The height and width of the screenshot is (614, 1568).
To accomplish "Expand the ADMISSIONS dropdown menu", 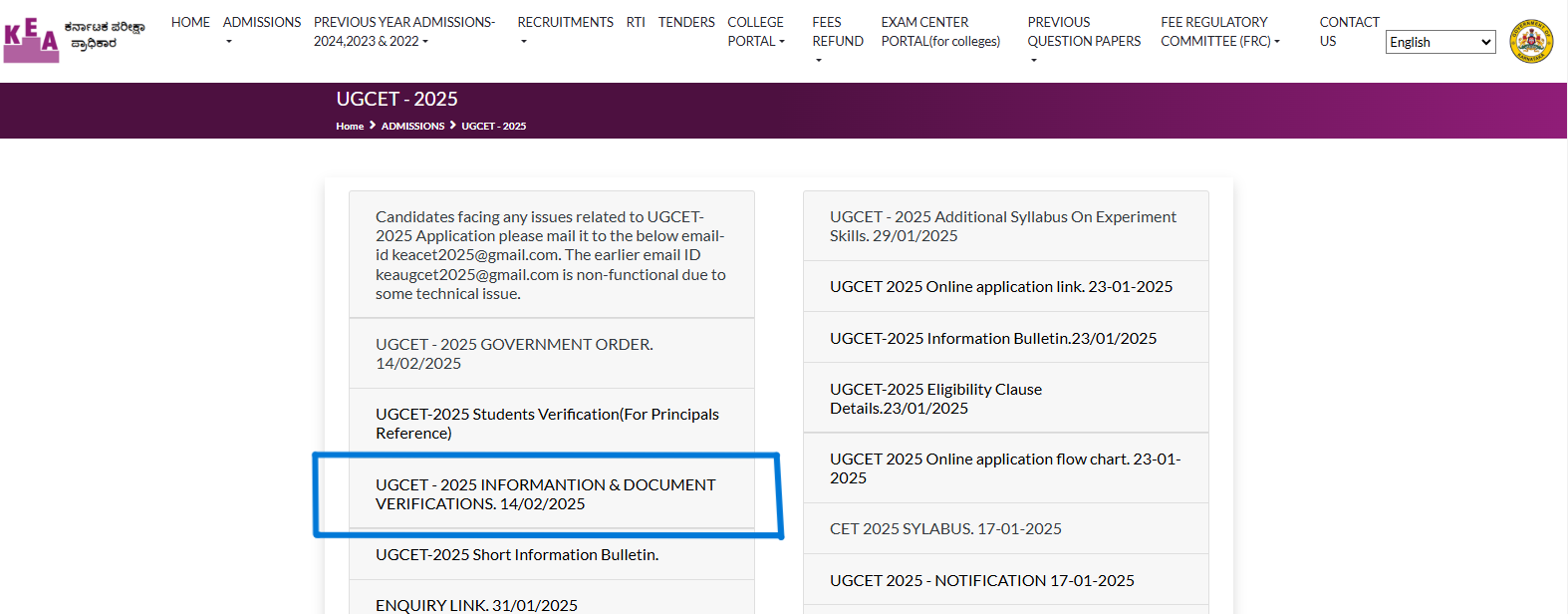I will (x=262, y=31).
